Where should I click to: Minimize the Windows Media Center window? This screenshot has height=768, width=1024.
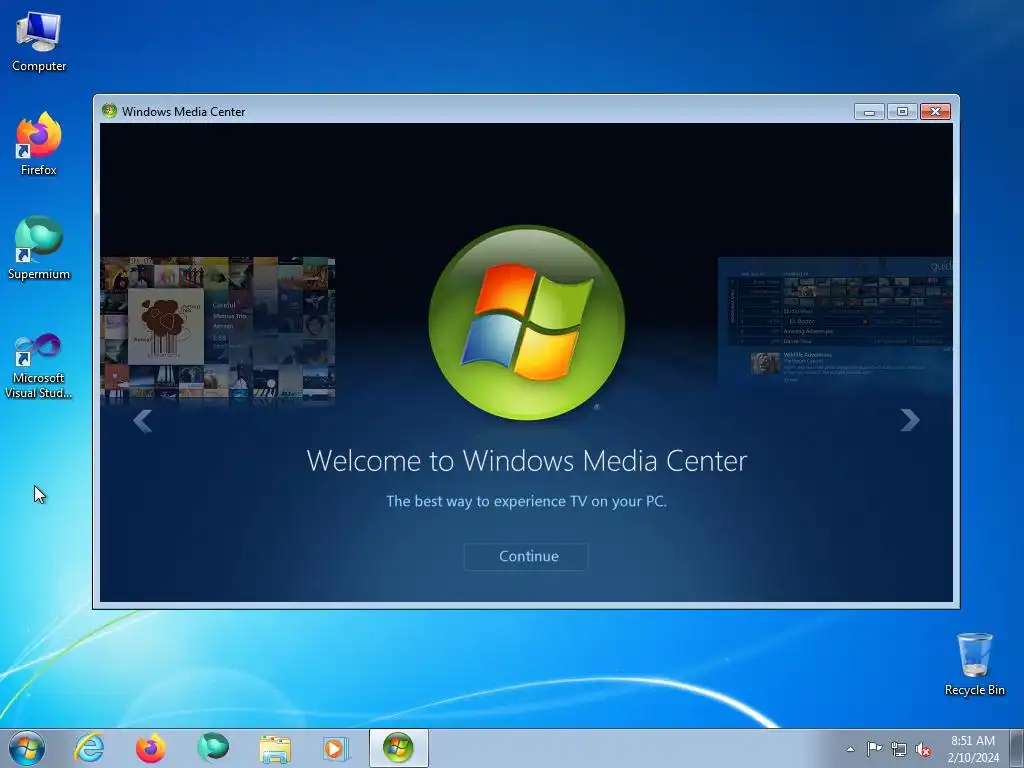pyautogui.click(x=869, y=112)
